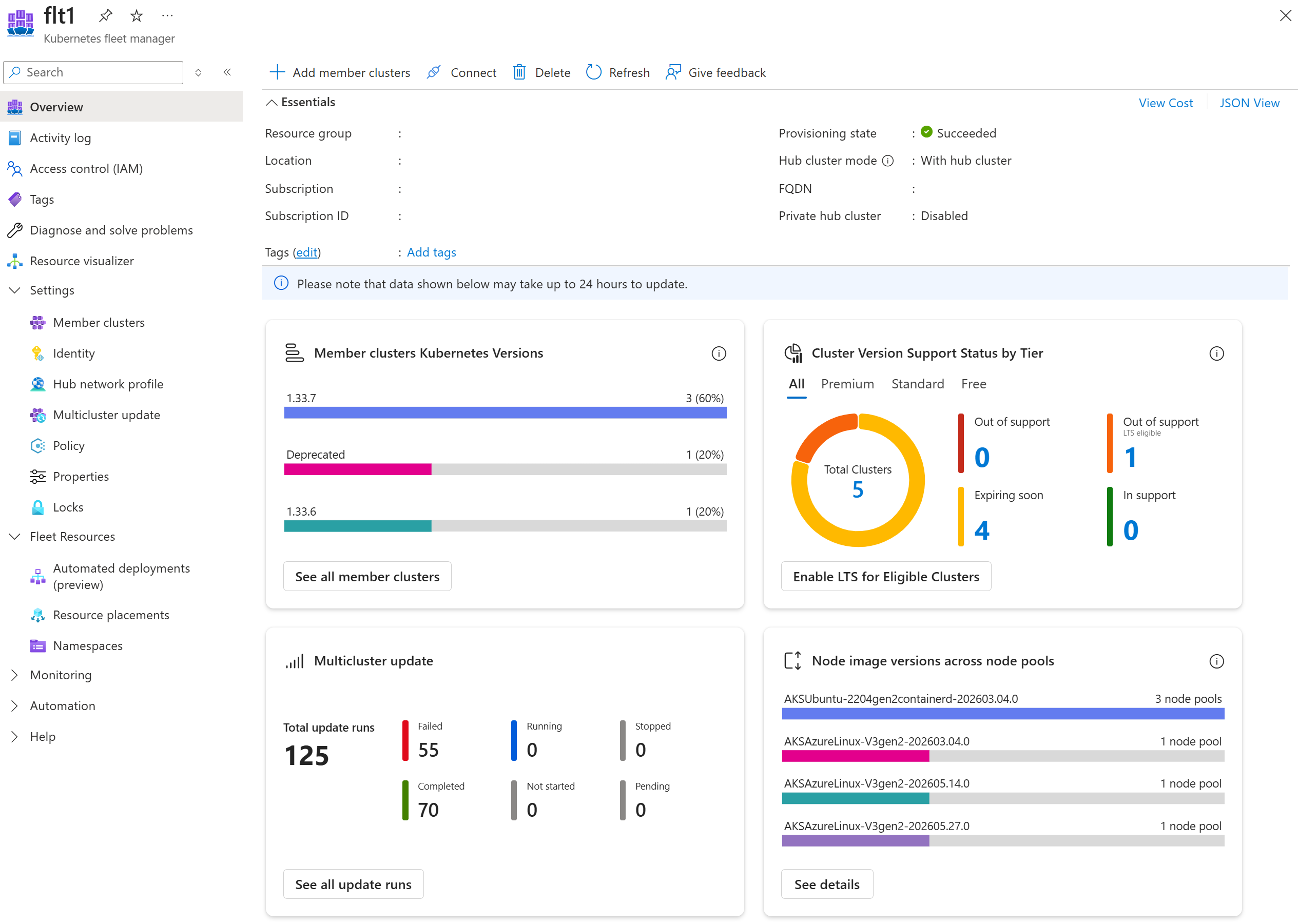Switch to the Free tier tab
Viewport: 1298px width, 924px height.
pos(974,384)
